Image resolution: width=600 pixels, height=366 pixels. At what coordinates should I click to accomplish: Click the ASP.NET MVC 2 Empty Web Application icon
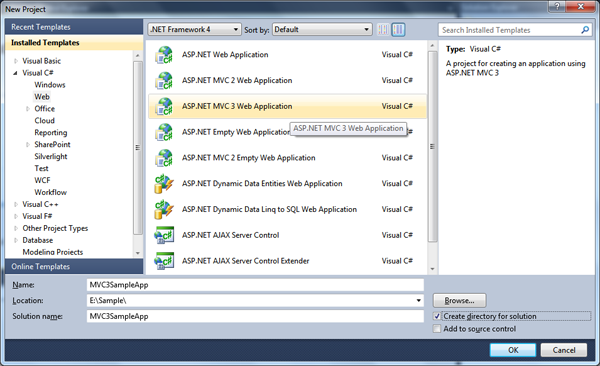coord(164,158)
